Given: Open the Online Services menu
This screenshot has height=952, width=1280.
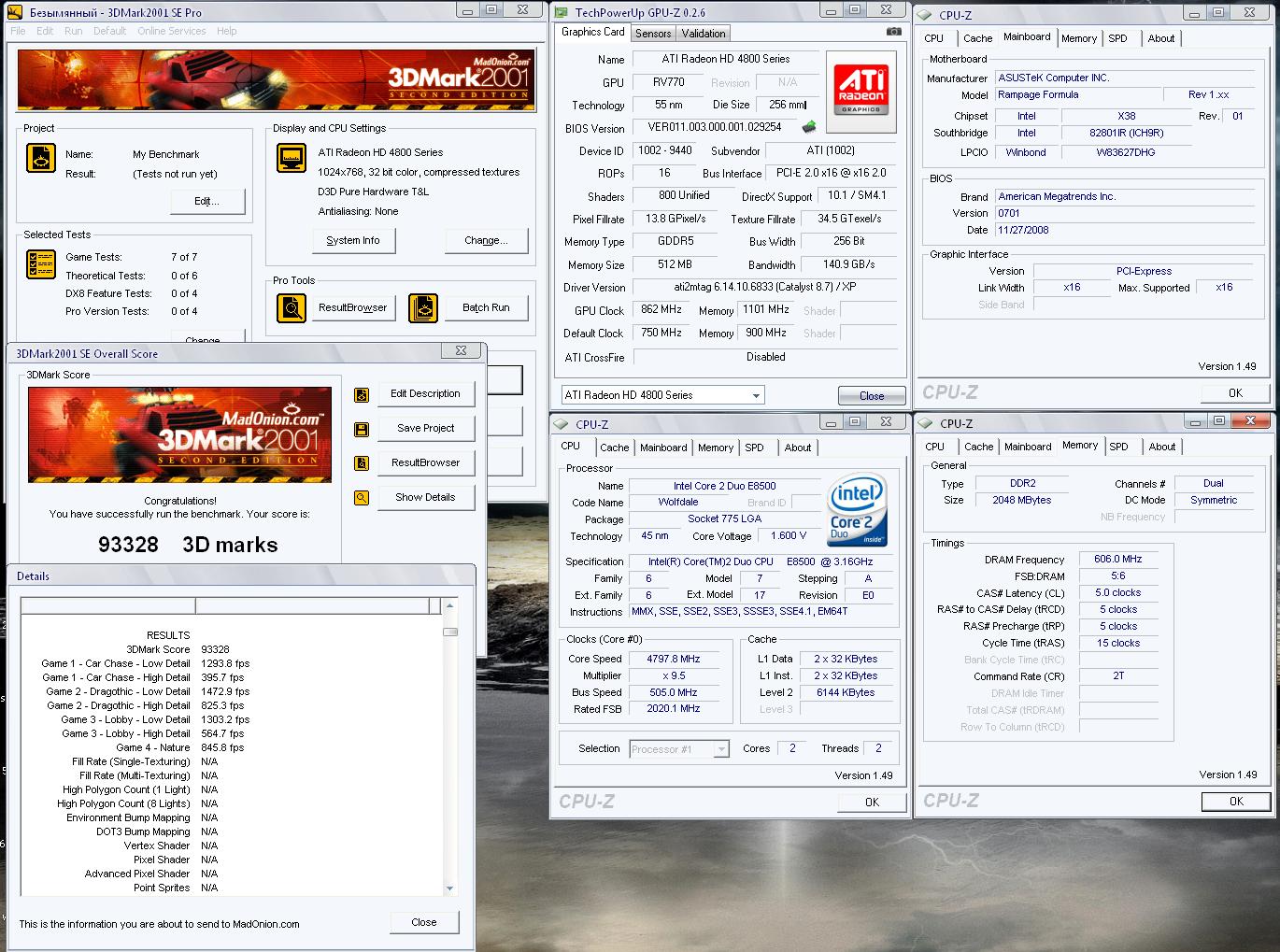Looking at the screenshot, I should pos(172,31).
